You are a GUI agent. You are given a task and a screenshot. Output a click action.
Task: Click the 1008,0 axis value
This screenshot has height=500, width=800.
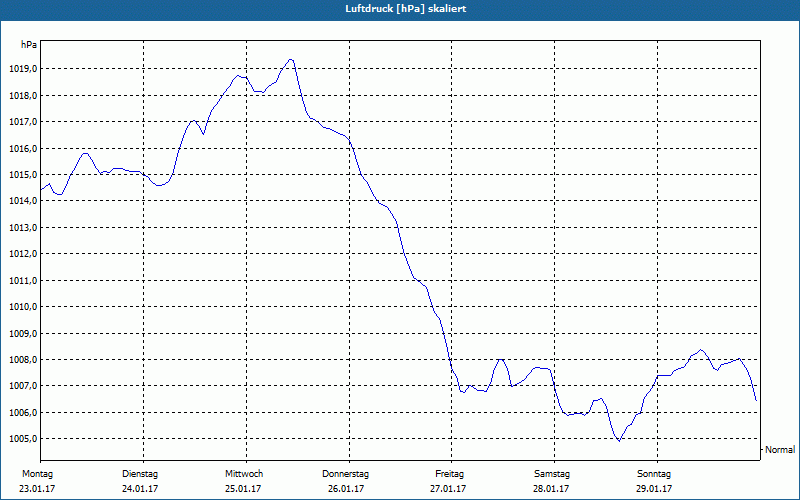click(x=22, y=360)
